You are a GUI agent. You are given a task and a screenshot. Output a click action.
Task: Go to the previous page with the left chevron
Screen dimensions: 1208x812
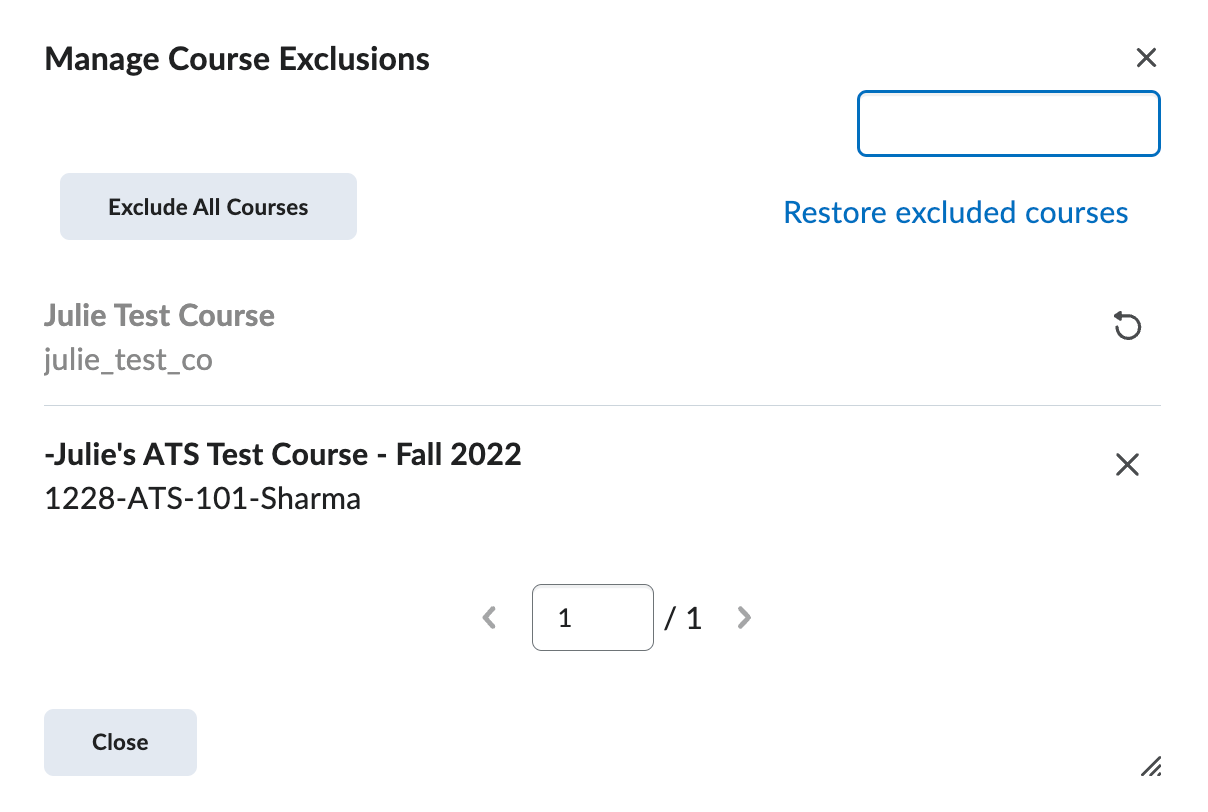click(489, 617)
